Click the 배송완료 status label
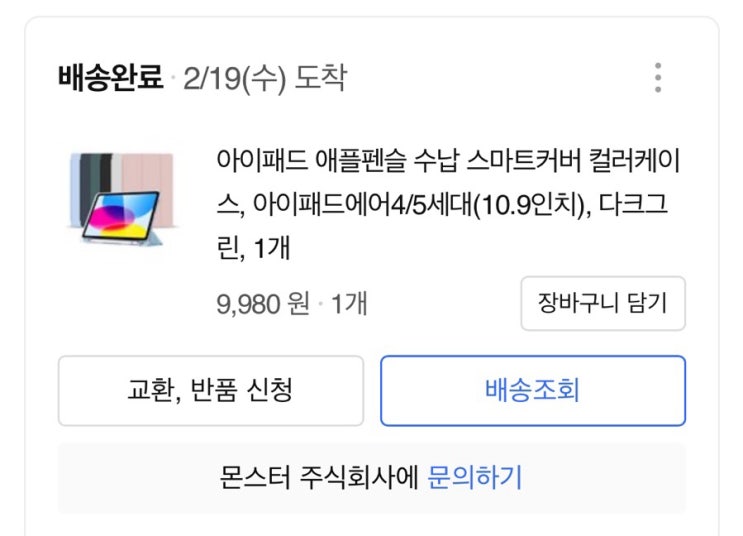 click(x=110, y=77)
